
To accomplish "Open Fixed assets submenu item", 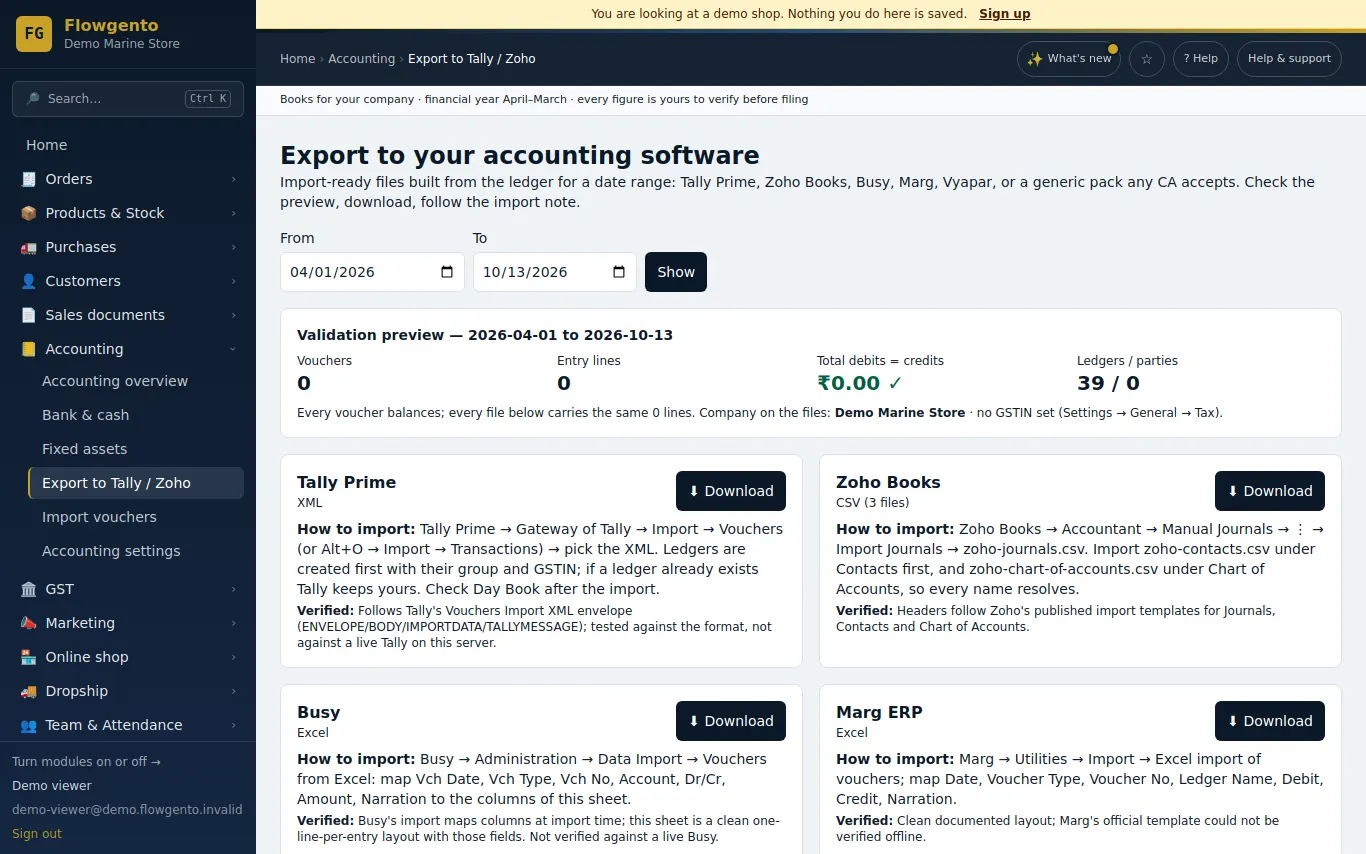I will pos(136,449).
